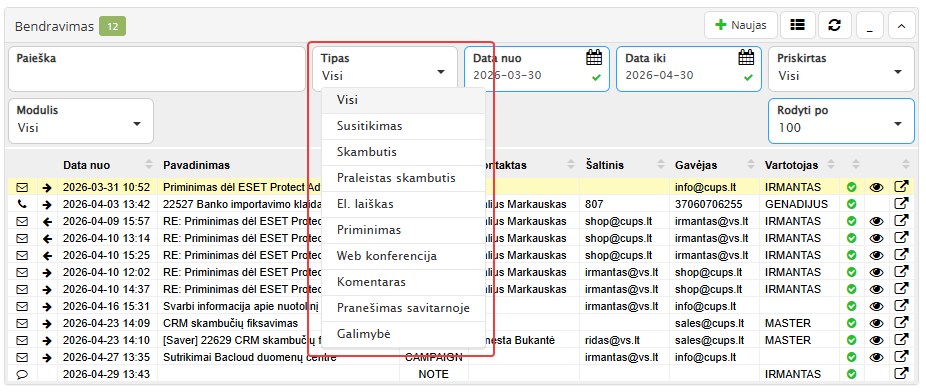Screen dimensions: 926x392
Task: Click green status check on 2026-04-29 13:43 row
Action: (x=851, y=374)
